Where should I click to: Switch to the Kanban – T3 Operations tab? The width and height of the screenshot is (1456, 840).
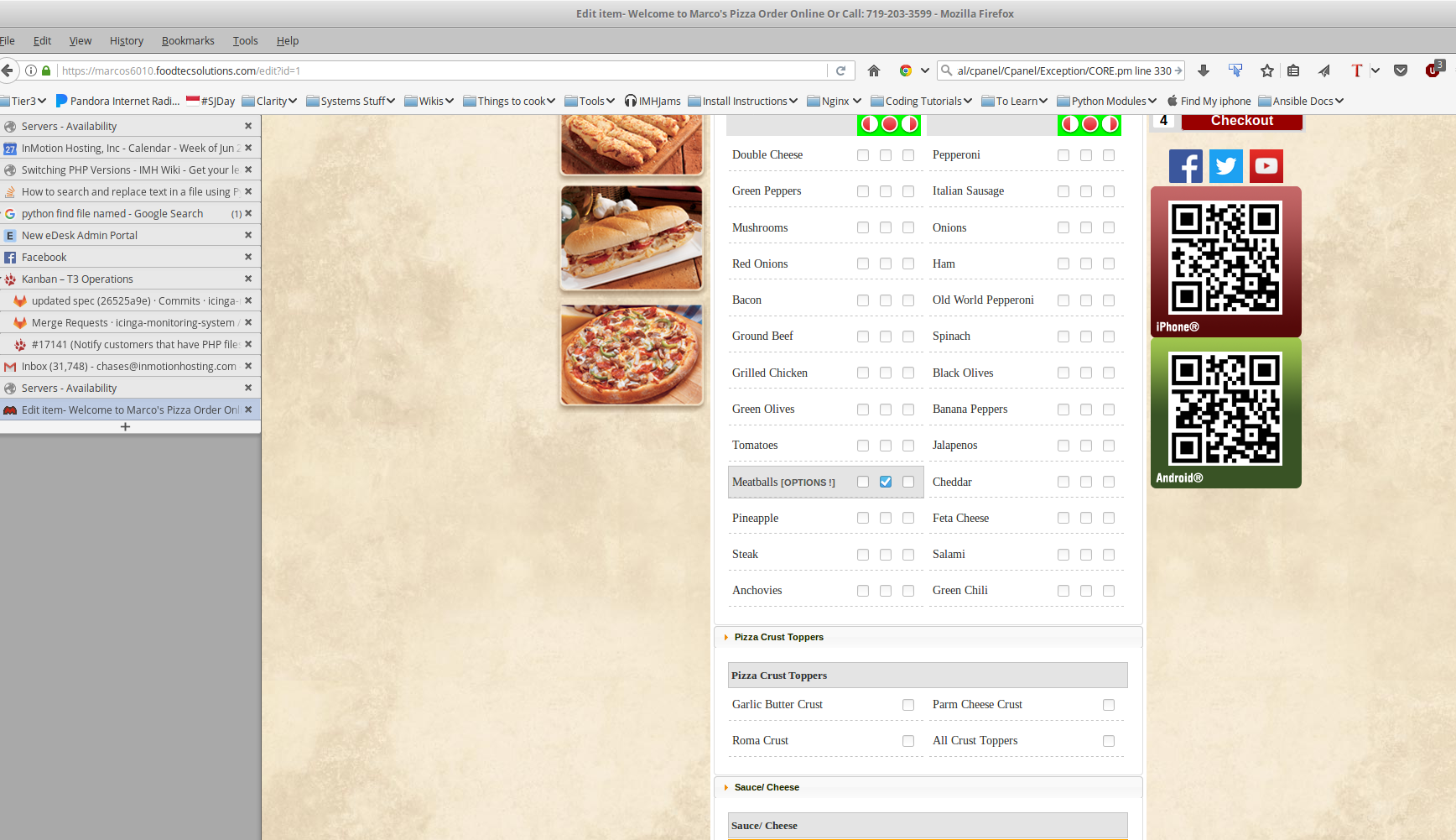pyautogui.click(x=77, y=279)
